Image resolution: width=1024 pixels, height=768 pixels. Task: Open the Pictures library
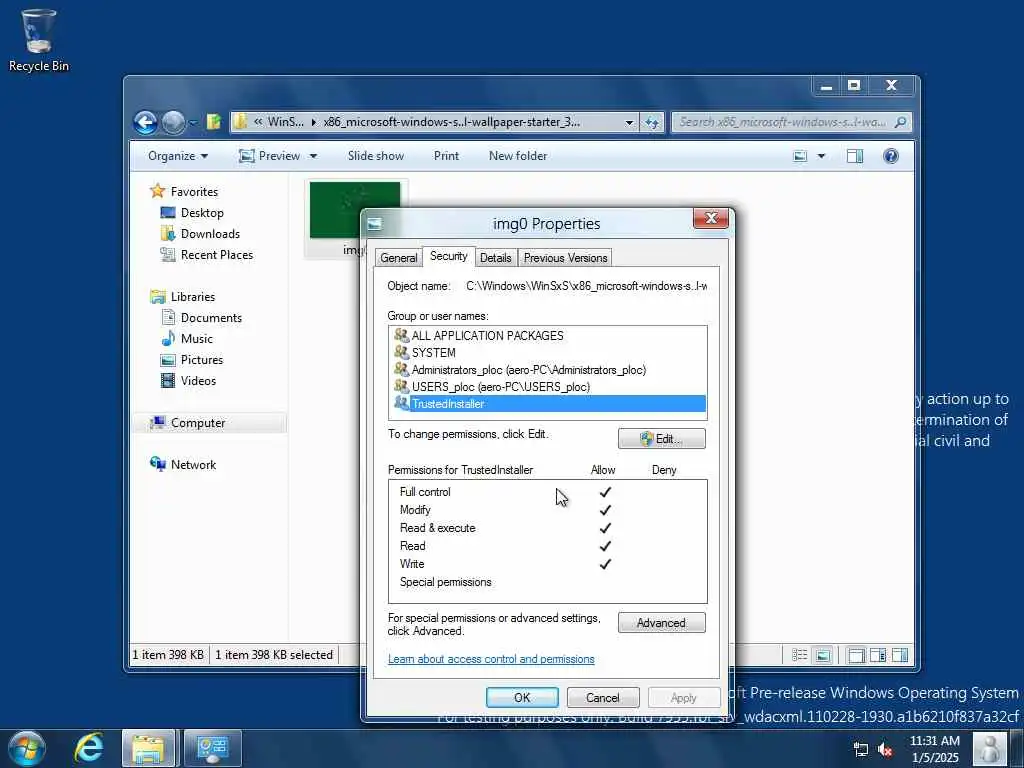click(202, 360)
